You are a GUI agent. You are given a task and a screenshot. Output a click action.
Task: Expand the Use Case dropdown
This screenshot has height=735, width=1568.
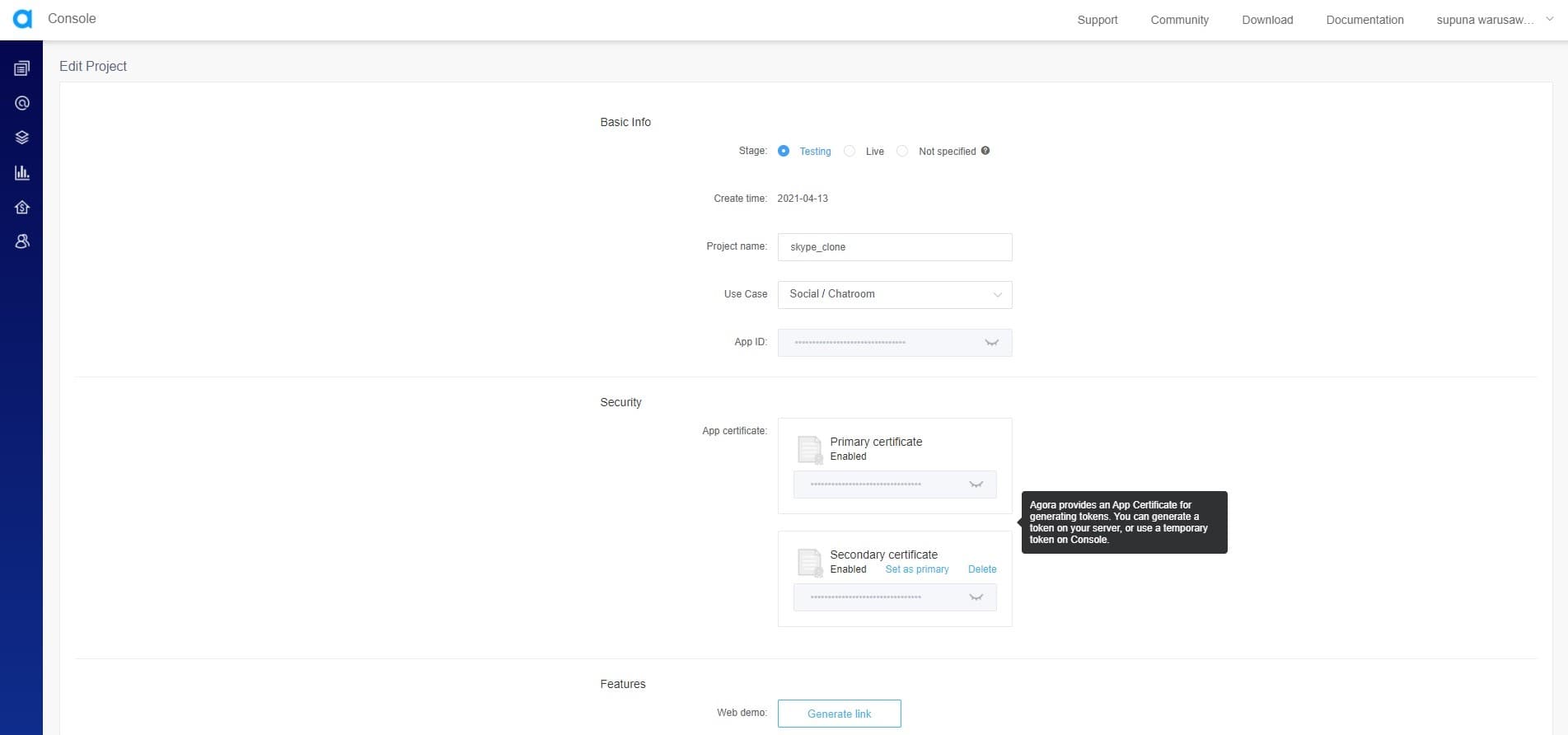[894, 294]
